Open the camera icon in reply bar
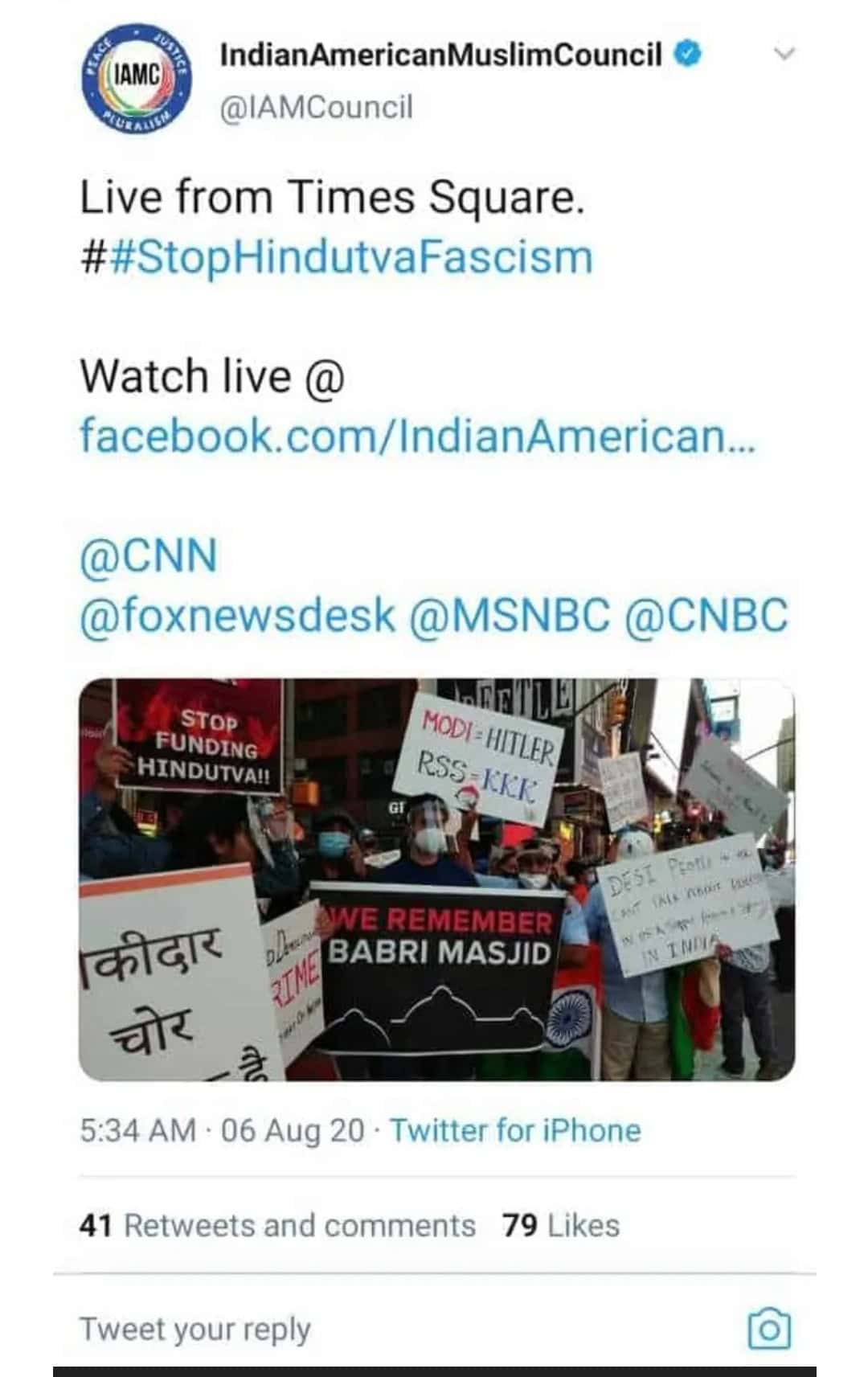Viewport: 868px width, 1377px height. [769, 1329]
